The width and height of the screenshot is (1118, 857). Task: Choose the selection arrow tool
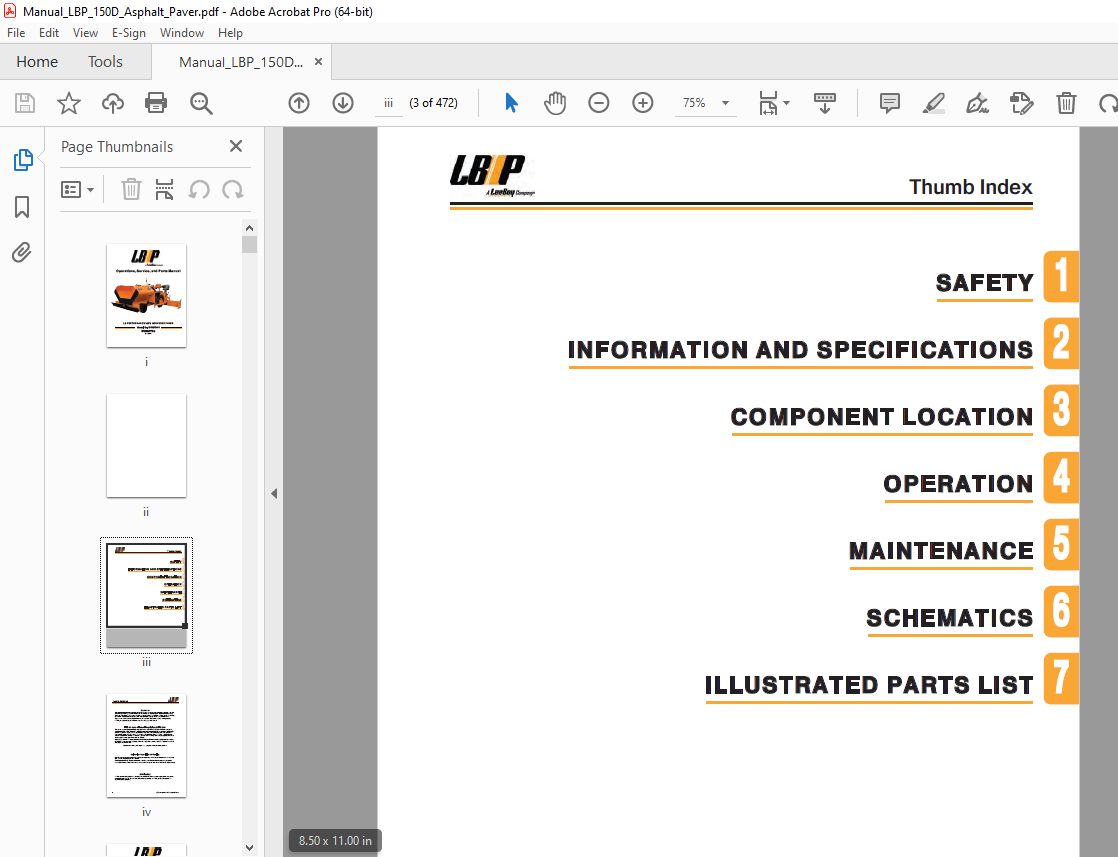(x=511, y=103)
